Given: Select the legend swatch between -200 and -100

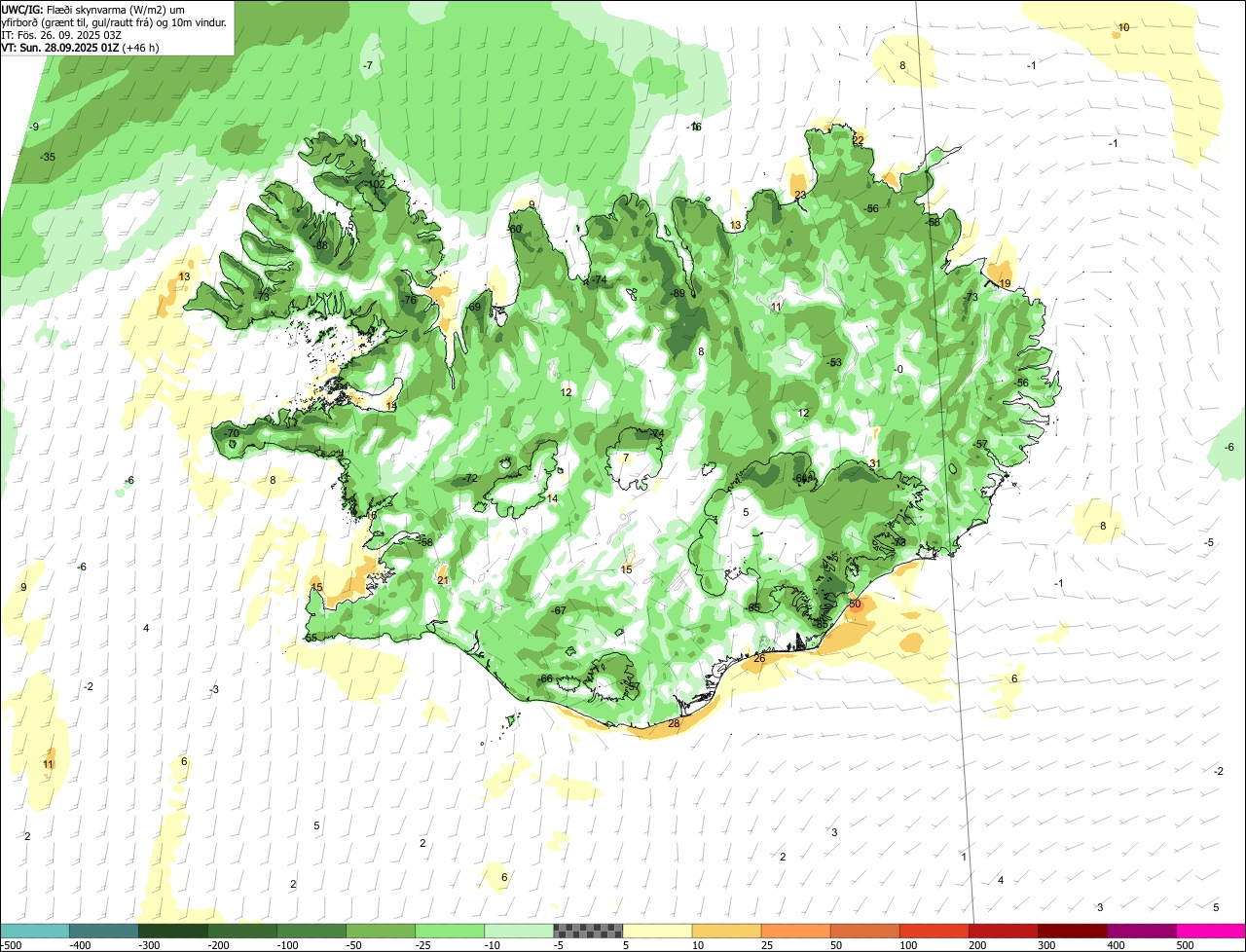Looking at the screenshot, I should [x=241, y=931].
